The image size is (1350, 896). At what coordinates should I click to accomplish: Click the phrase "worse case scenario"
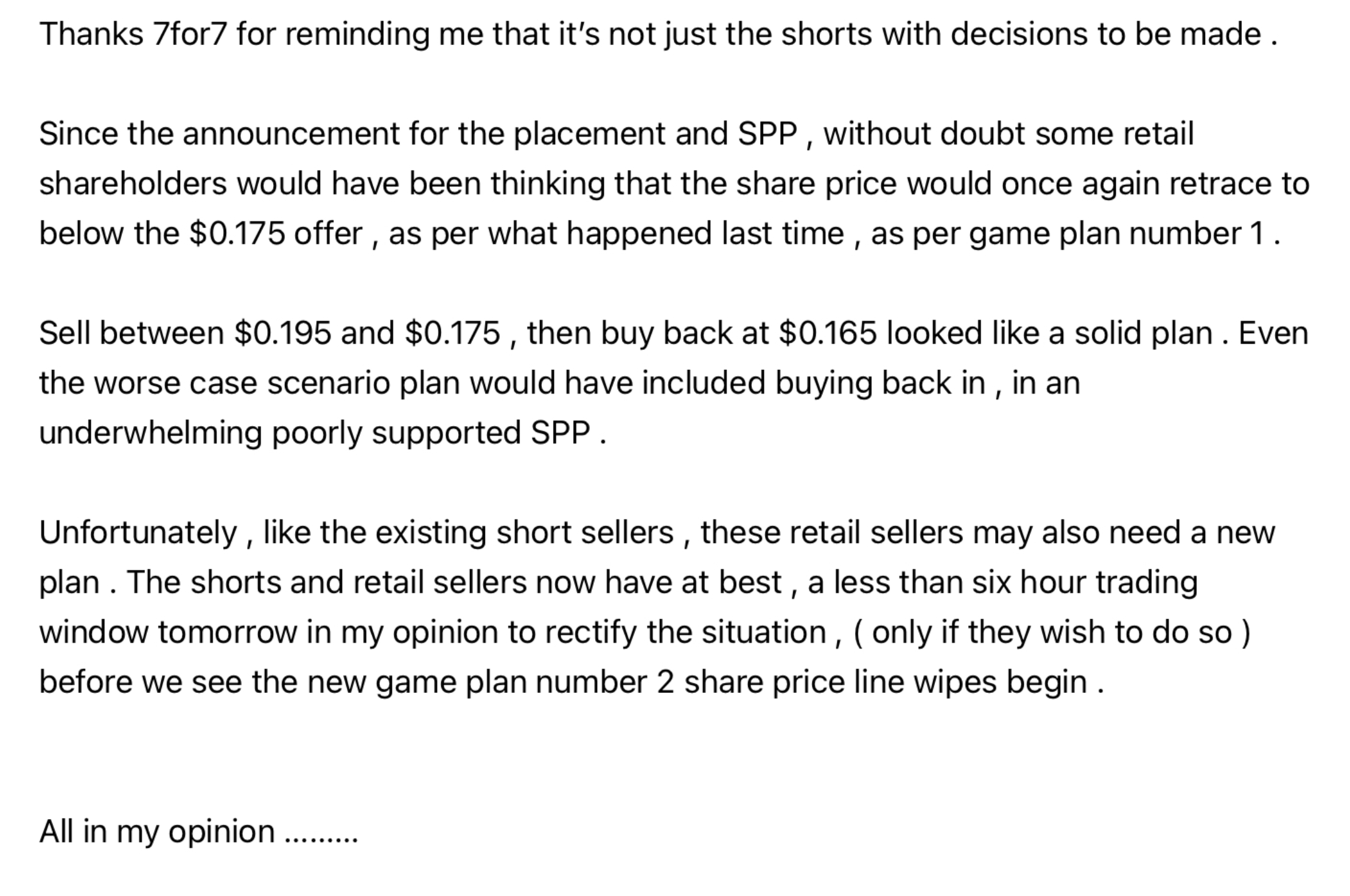click(x=242, y=383)
